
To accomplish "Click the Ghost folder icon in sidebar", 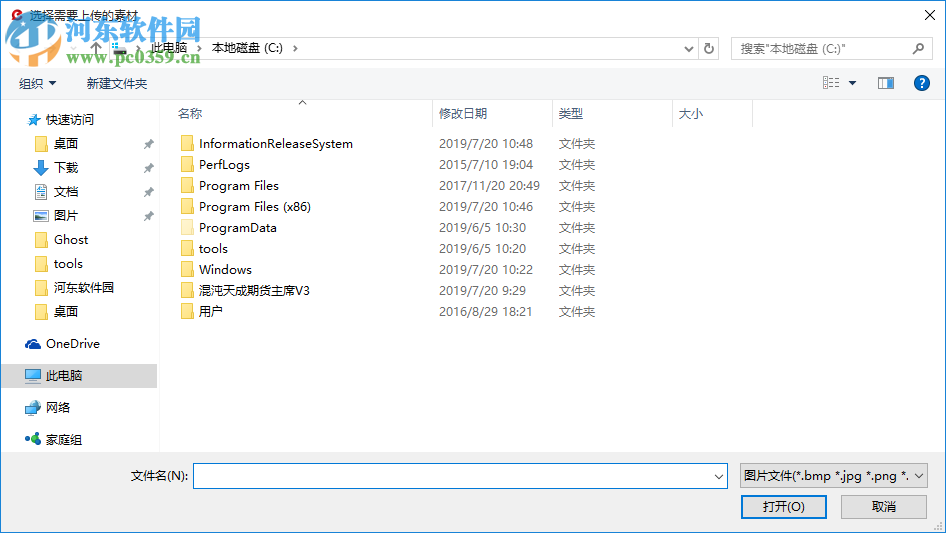I will (x=41, y=240).
